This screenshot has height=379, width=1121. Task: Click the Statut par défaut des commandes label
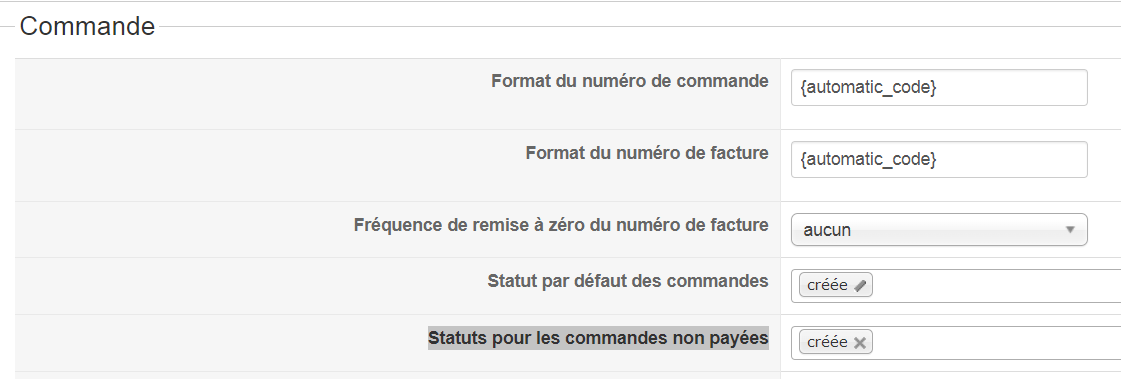628,281
